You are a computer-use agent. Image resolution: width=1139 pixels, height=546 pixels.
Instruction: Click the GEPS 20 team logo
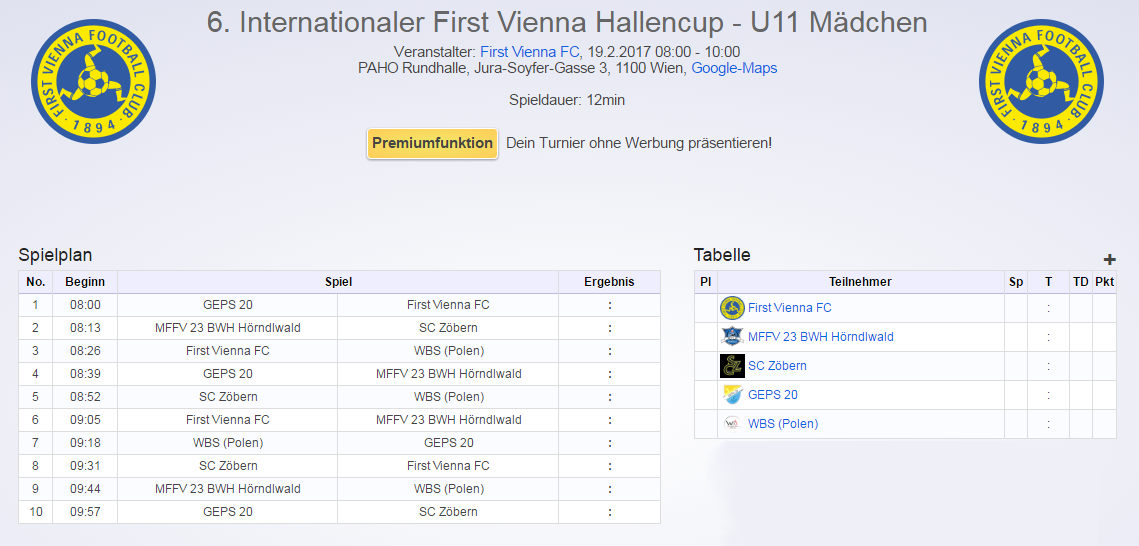point(732,395)
